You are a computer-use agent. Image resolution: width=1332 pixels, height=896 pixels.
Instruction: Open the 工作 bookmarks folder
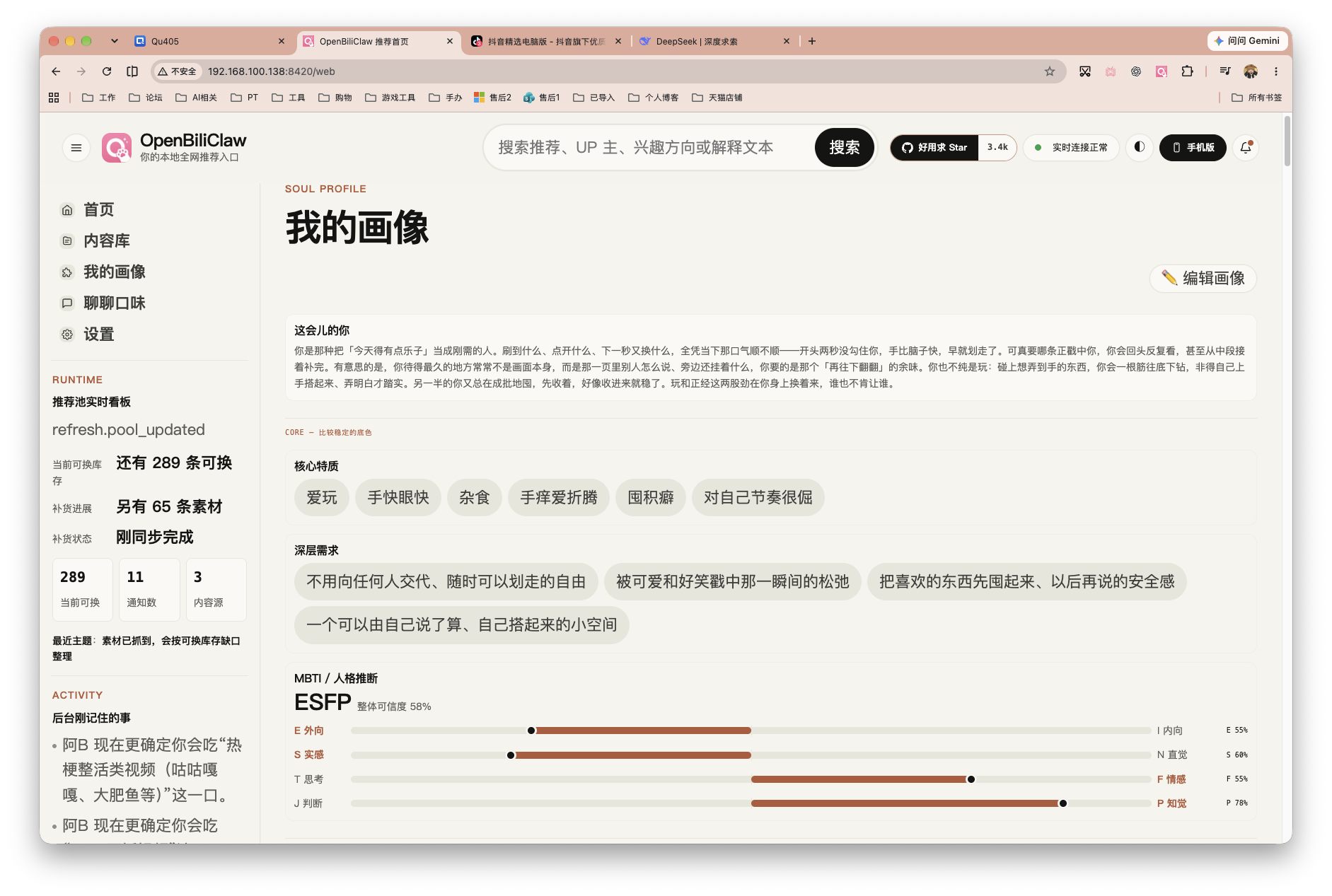[x=99, y=98]
